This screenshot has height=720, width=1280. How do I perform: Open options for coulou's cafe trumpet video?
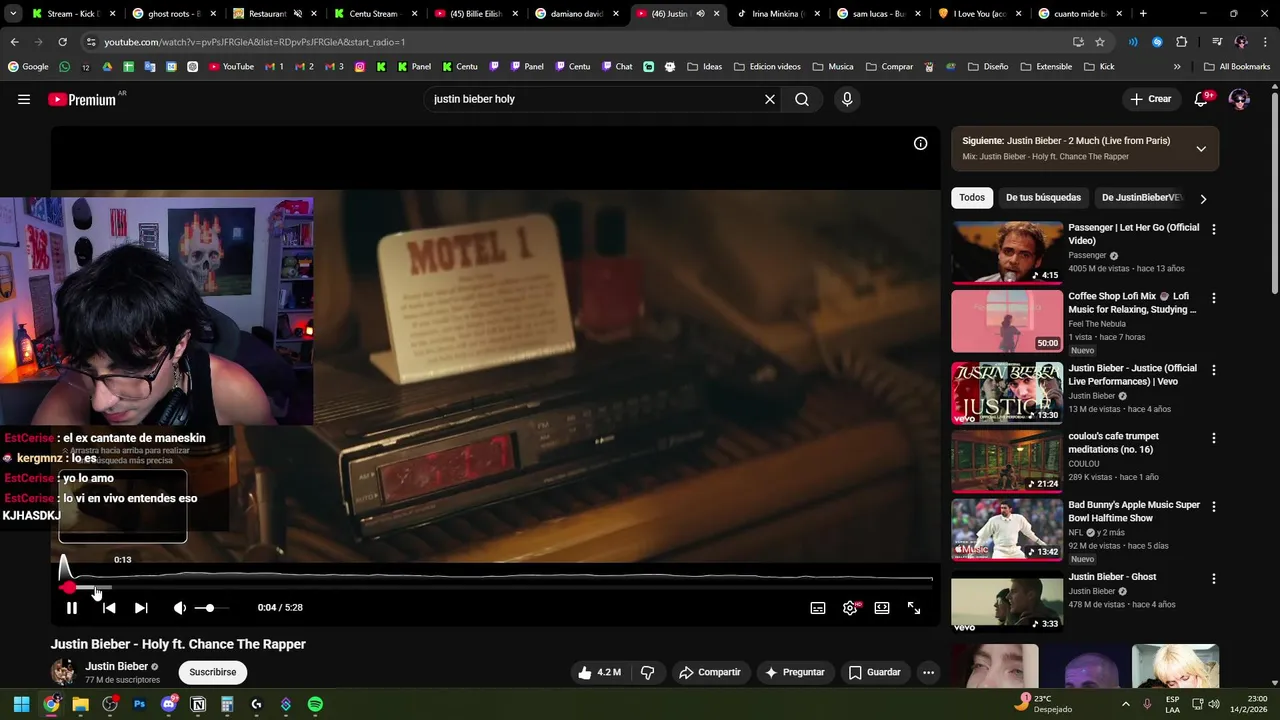pos(1214,438)
